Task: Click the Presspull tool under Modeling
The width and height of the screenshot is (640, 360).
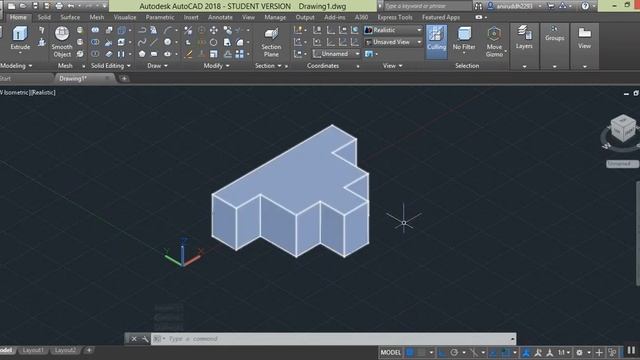Action: click(42, 42)
